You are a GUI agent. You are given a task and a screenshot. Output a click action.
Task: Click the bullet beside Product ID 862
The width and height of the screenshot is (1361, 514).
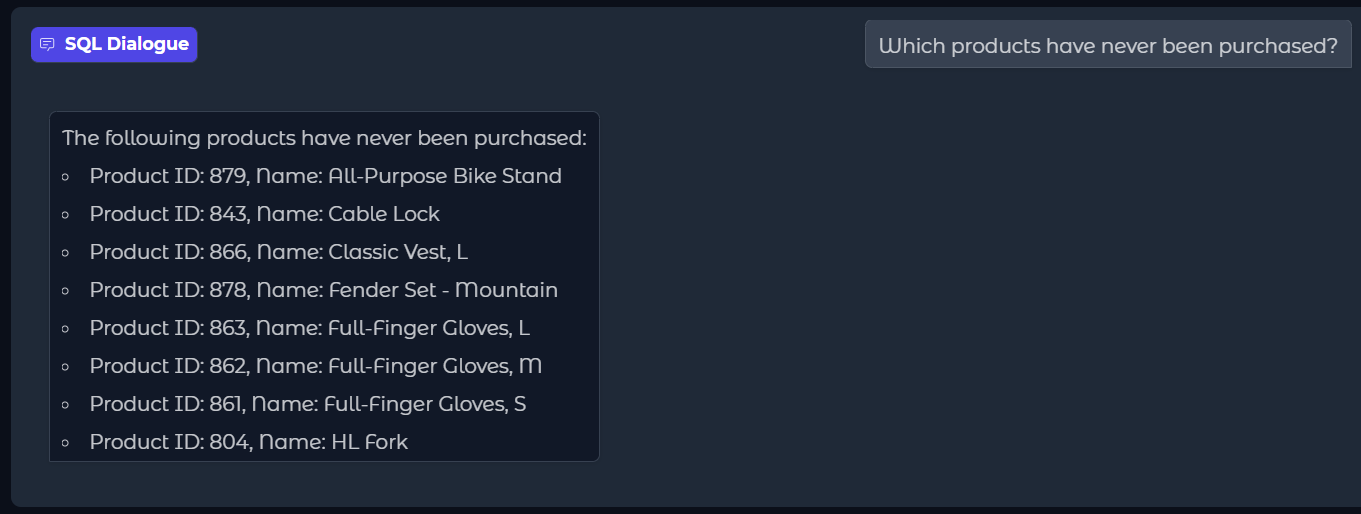[x=66, y=367]
